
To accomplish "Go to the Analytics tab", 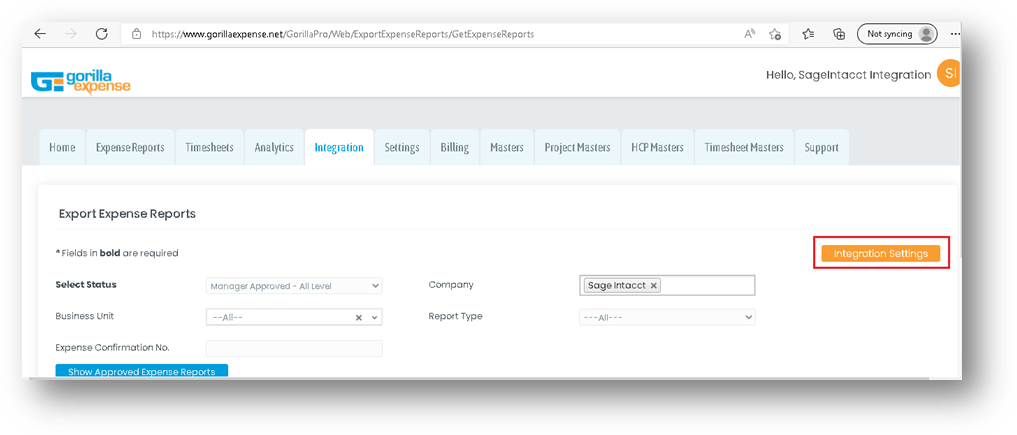I will (x=274, y=147).
